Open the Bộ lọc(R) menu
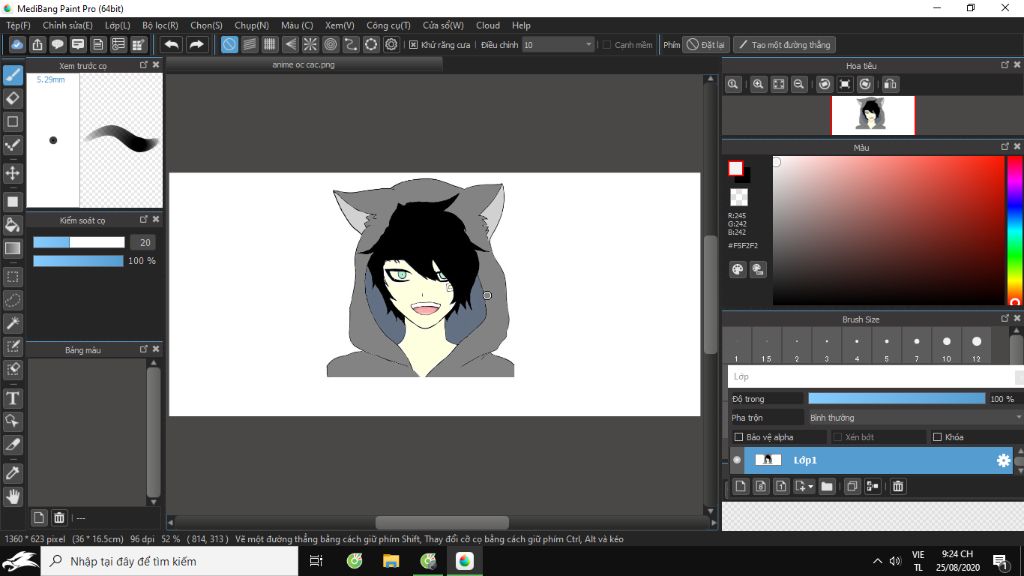Image resolution: width=1024 pixels, height=576 pixels. pos(160,25)
